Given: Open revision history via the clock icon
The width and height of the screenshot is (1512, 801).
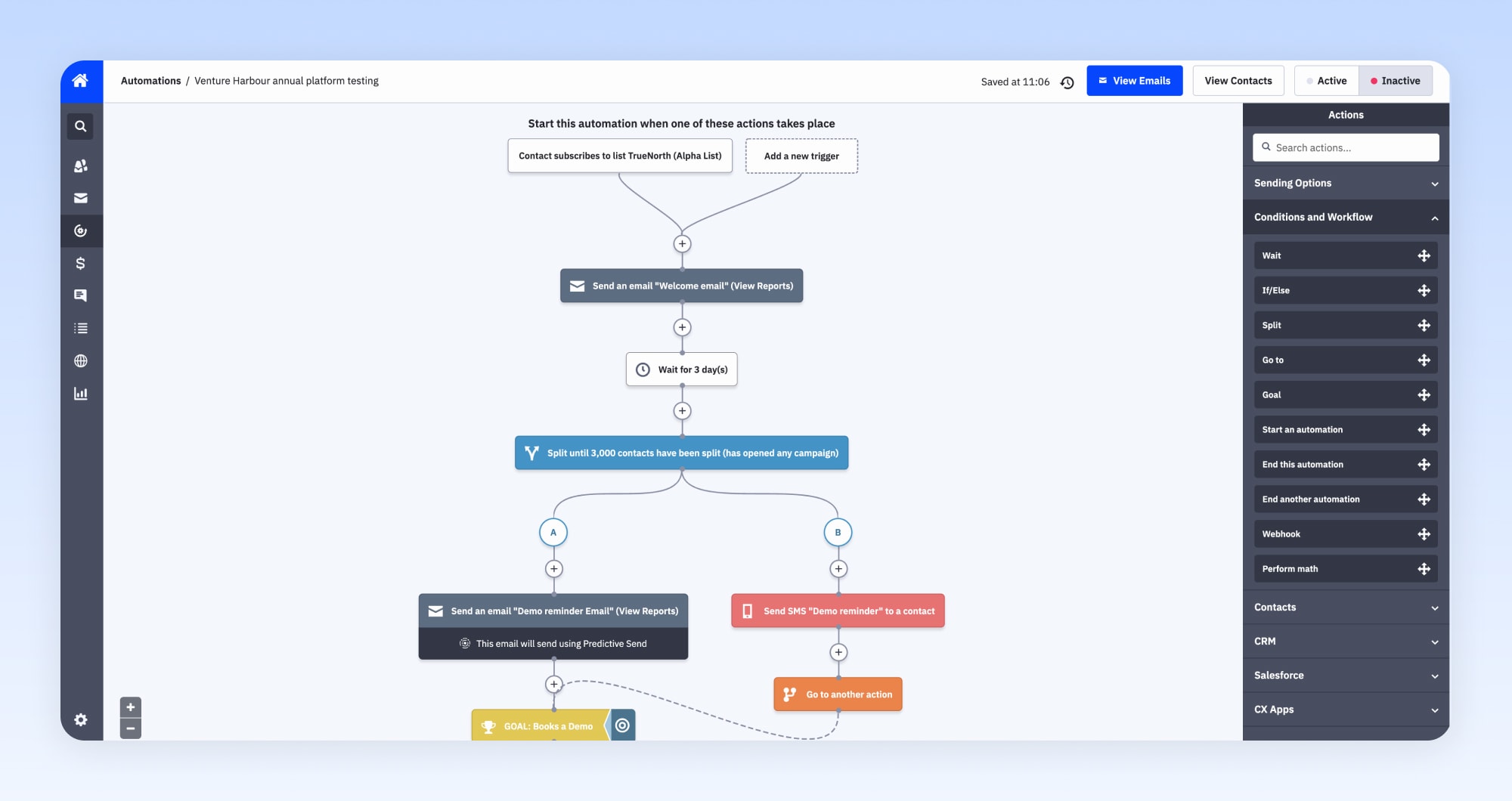Looking at the screenshot, I should pyautogui.click(x=1067, y=81).
